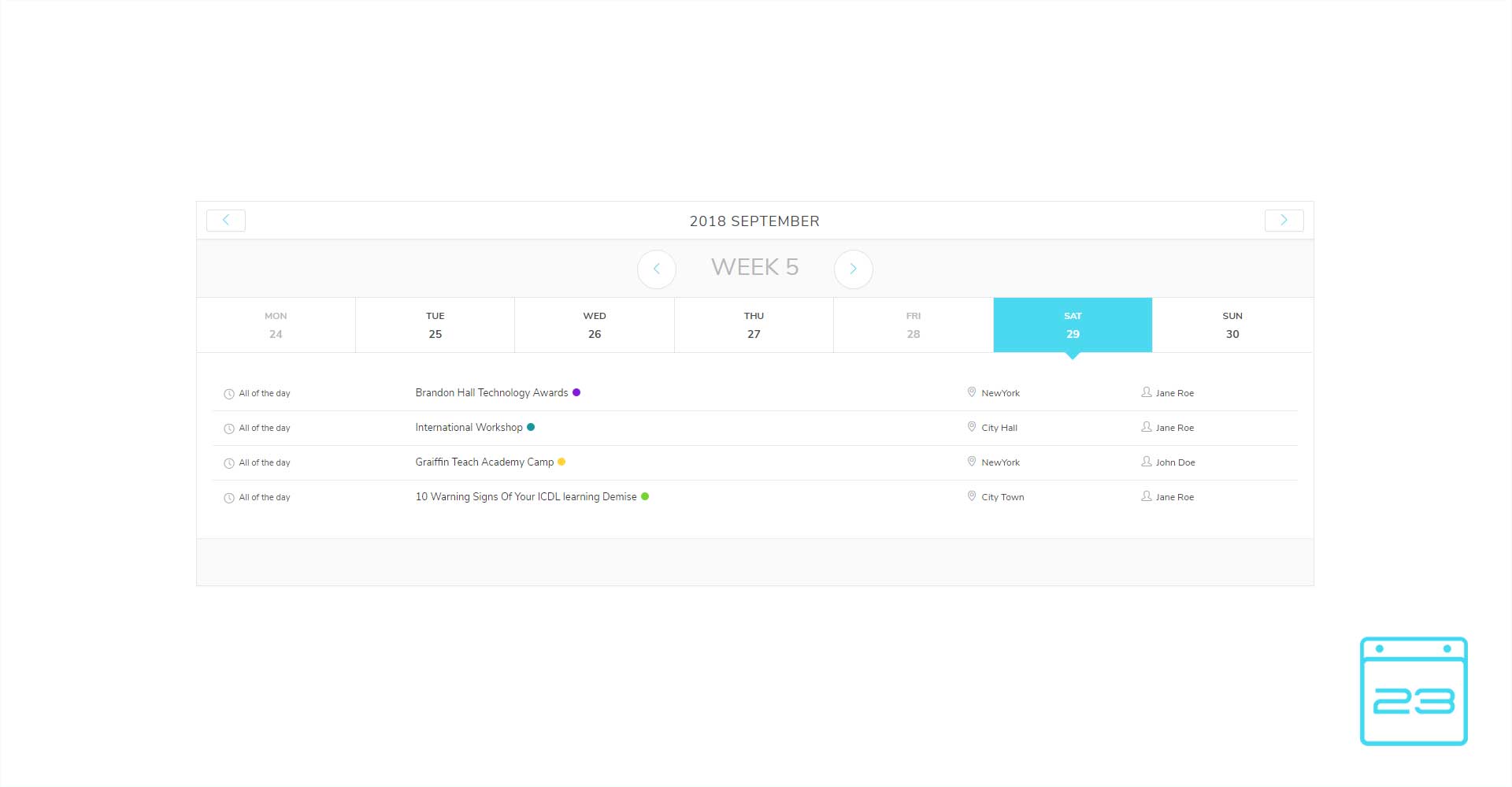
Task: Click clock icon in Brandon Hall row
Action: click(229, 394)
